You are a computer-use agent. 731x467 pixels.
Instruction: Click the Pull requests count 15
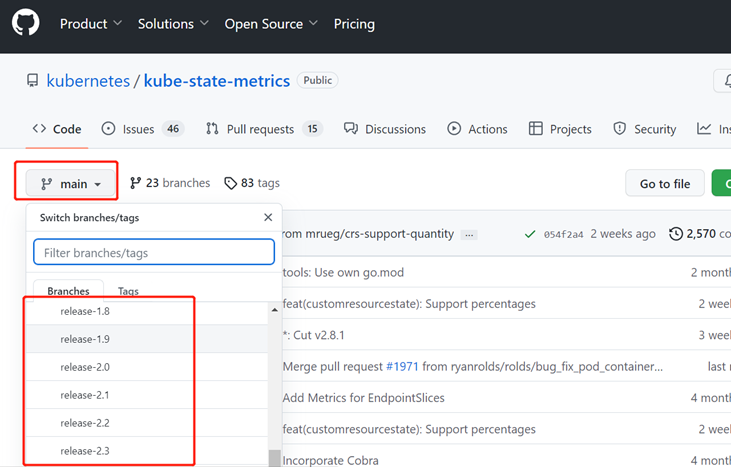coord(312,129)
